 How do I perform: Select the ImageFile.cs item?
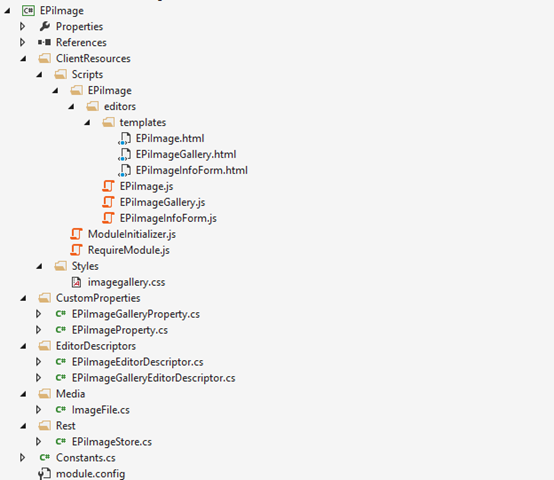click(101, 410)
